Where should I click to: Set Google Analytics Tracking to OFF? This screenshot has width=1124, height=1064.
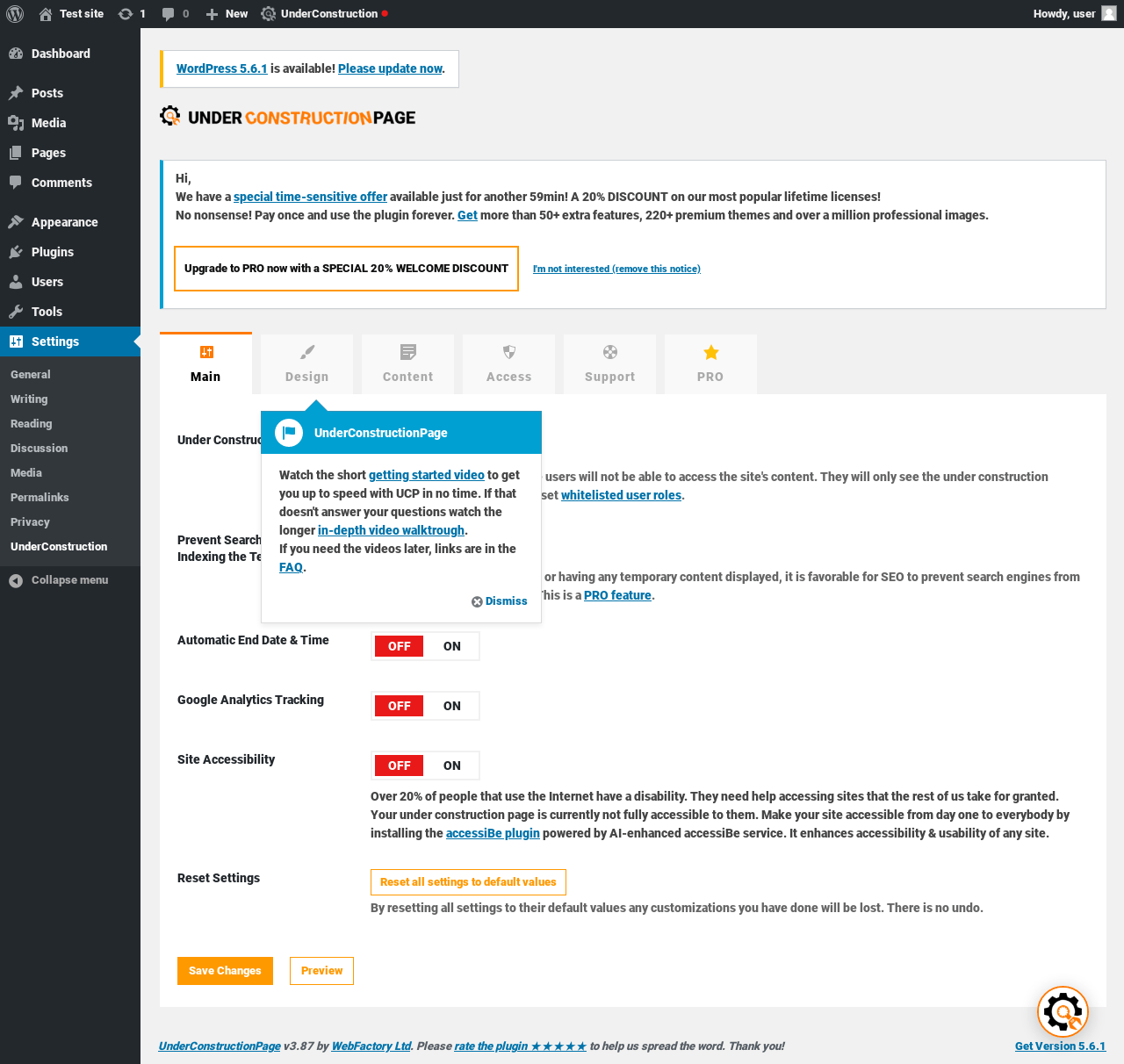point(400,706)
